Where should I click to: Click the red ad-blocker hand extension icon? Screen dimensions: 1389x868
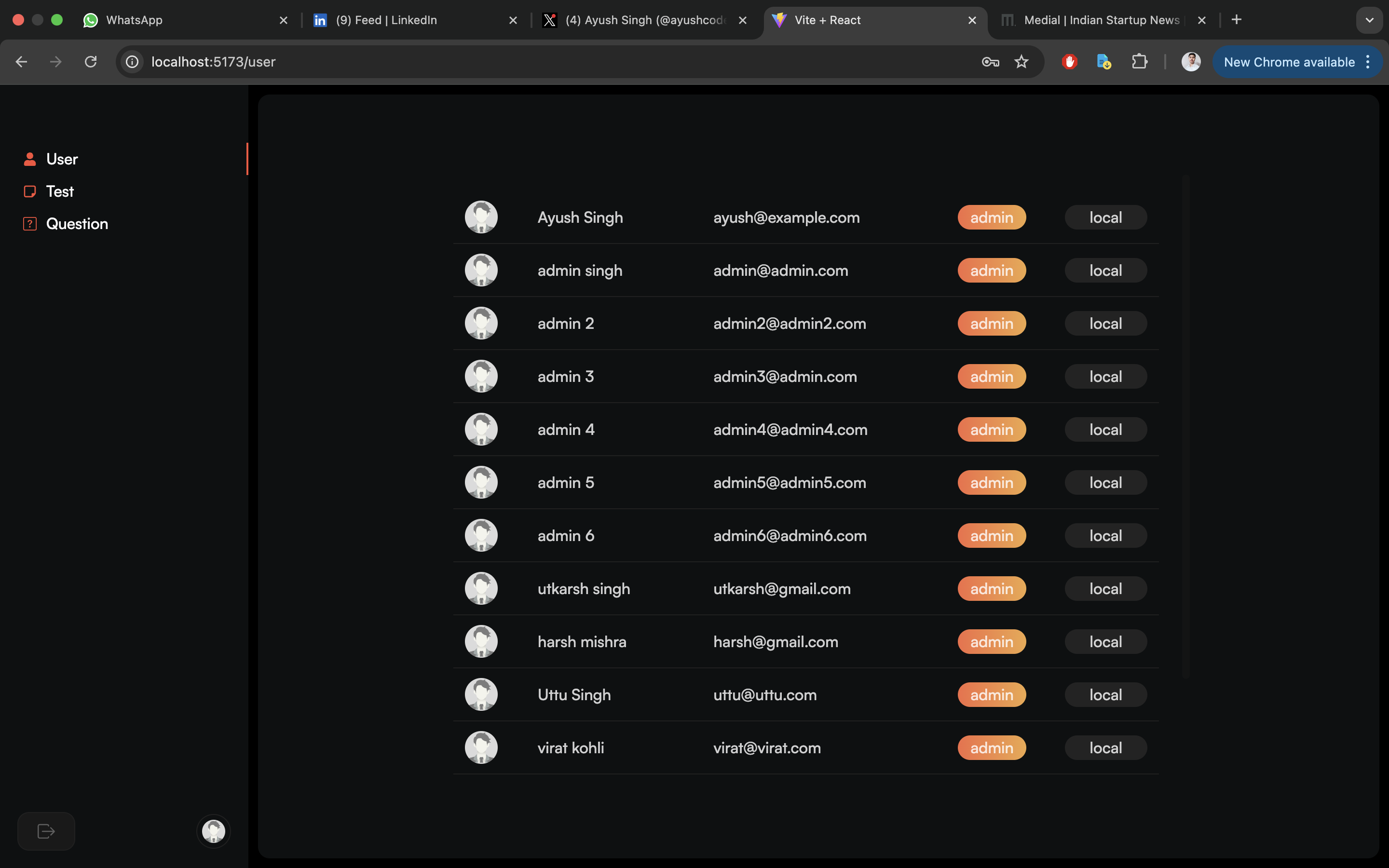(x=1069, y=62)
